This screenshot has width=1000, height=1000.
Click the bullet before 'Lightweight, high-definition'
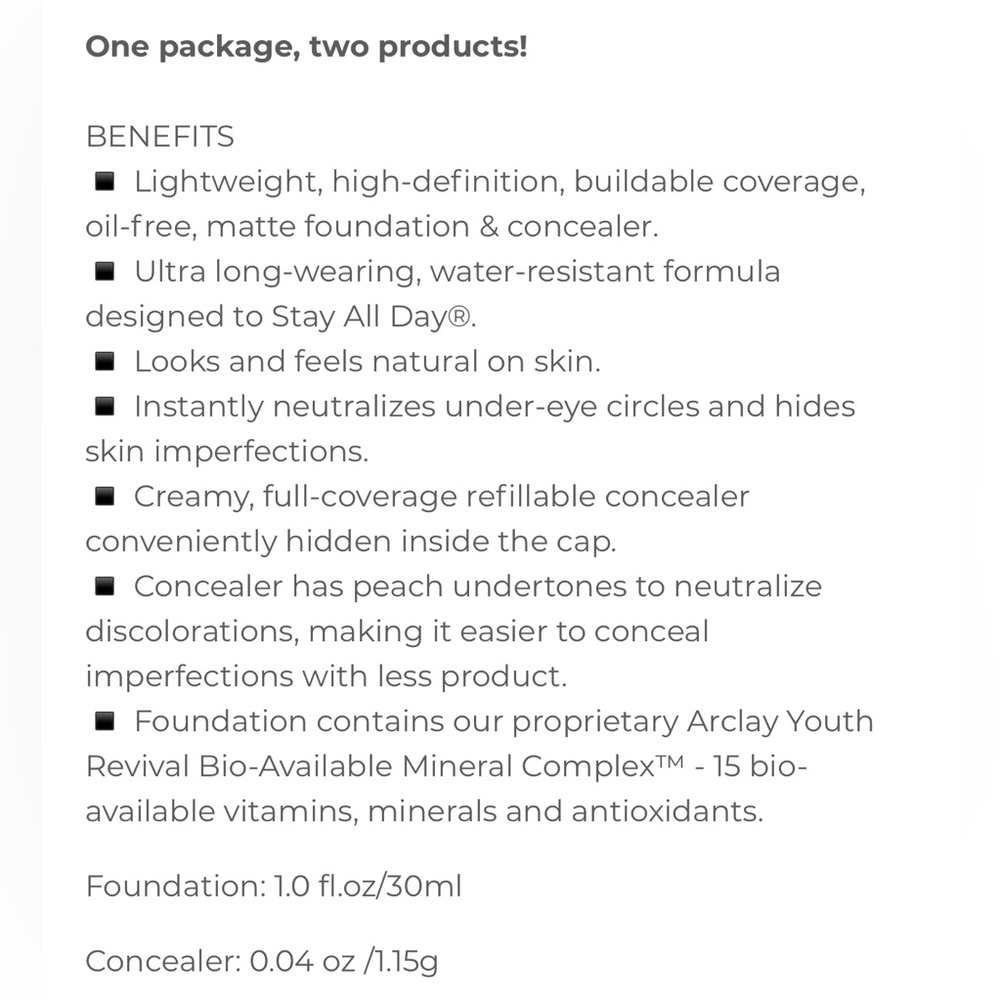coord(105,182)
